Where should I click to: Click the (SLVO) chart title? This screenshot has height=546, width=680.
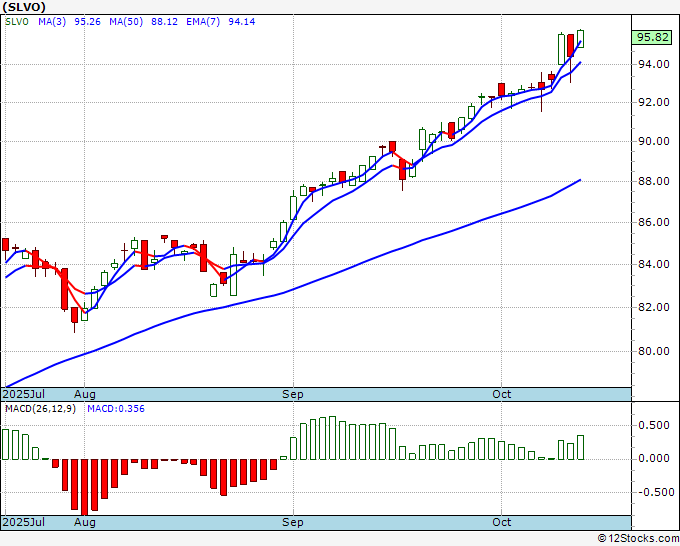[24, 7]
